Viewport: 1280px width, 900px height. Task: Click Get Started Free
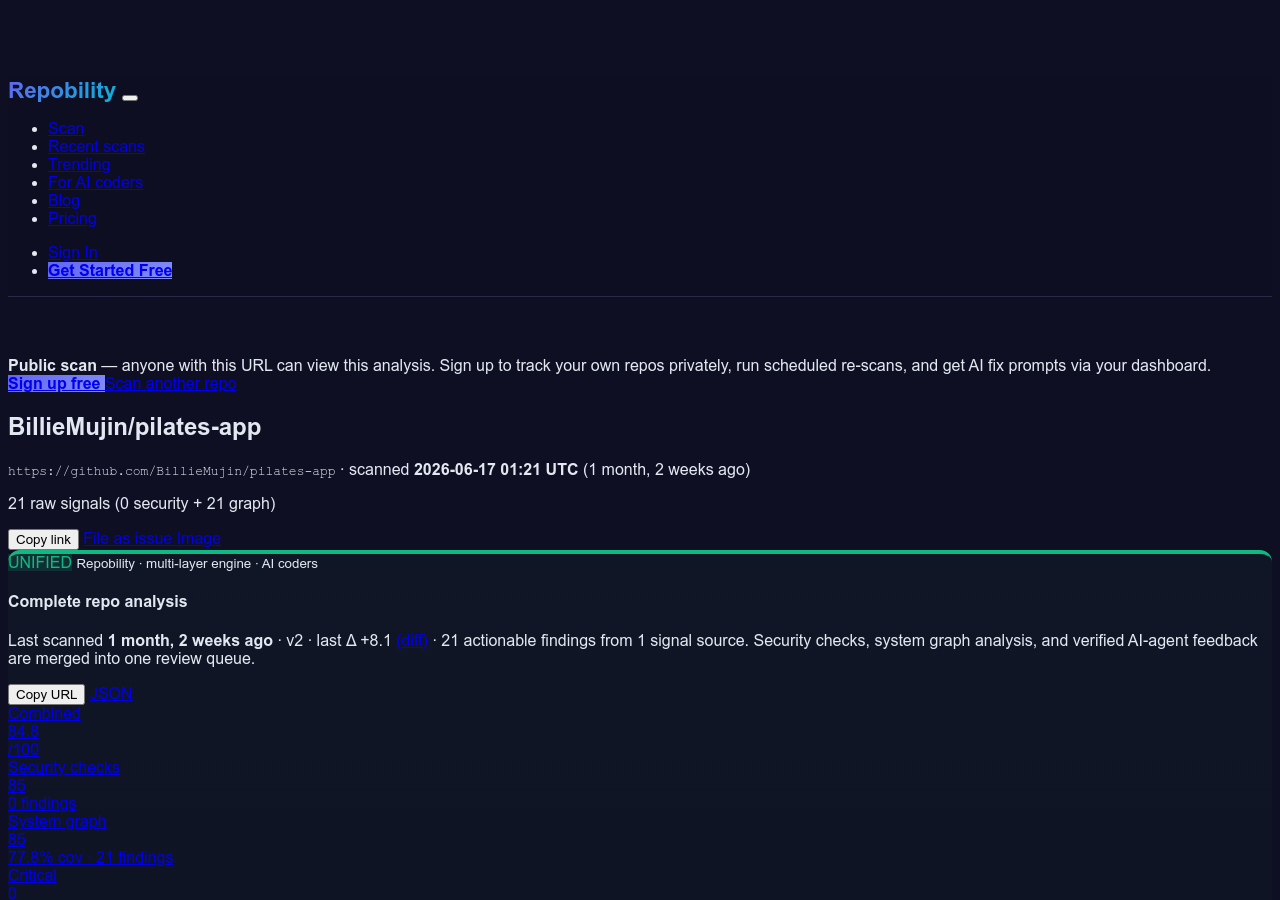(110, 270)
